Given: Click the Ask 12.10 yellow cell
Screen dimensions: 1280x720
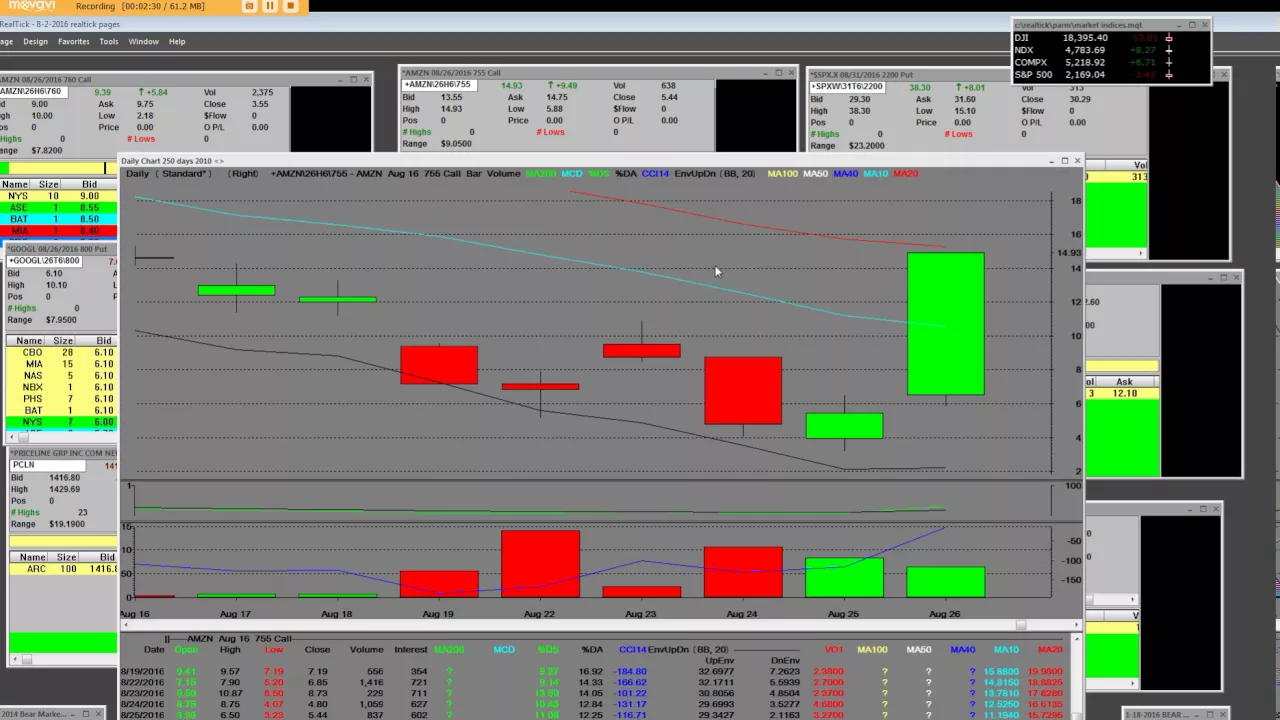Looking at the screenshot, I should (1122, 393).
